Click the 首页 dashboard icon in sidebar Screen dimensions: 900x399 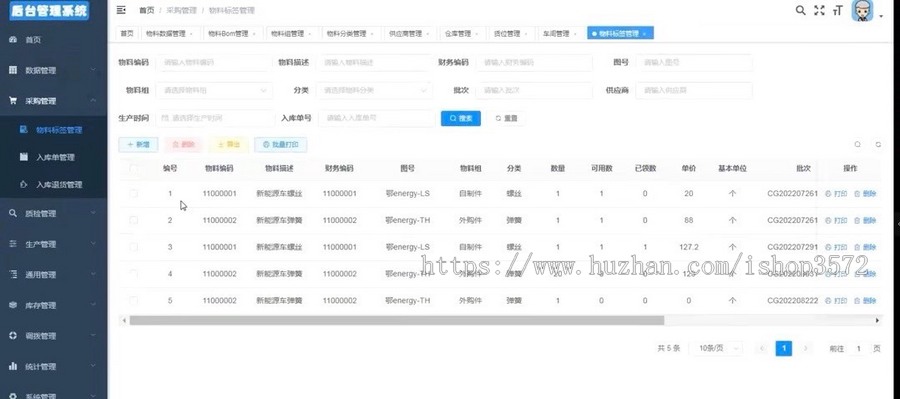tap(13, 40)
